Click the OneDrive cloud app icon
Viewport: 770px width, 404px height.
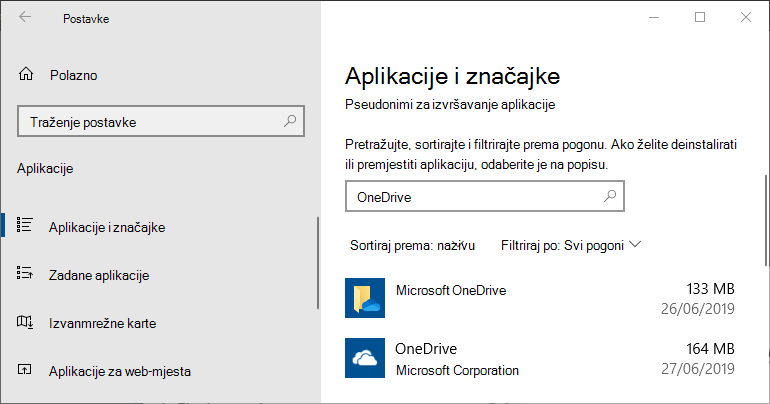point(365,358)
